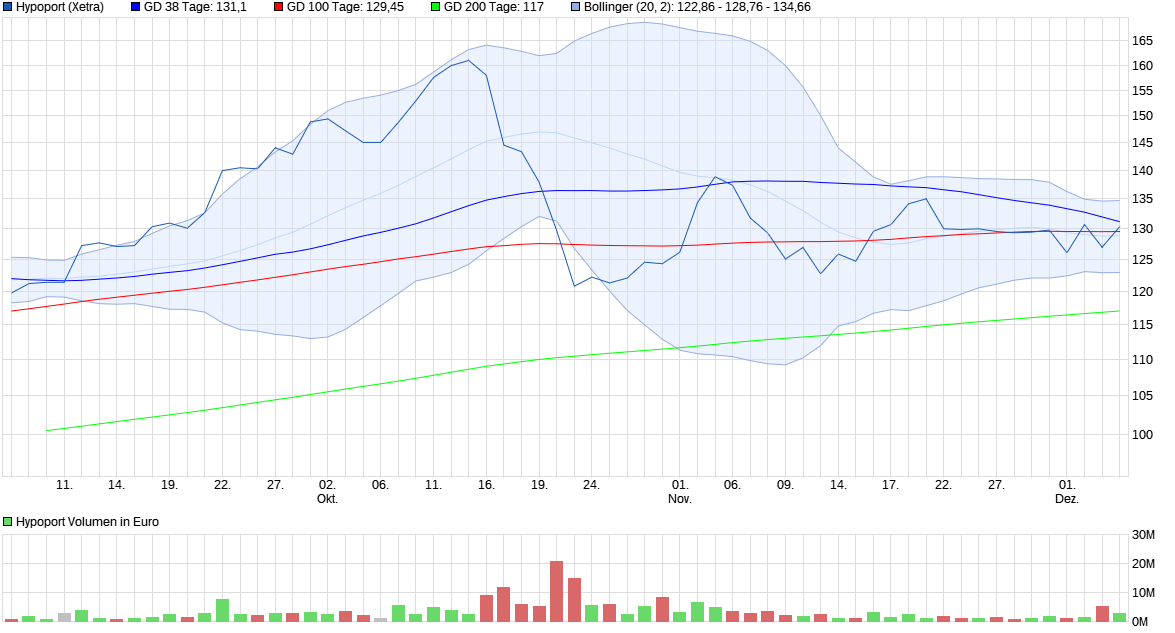Click the 140 price axis label
The height and width of the screenshot is (633, 1175).
(x=1142, y=171)
